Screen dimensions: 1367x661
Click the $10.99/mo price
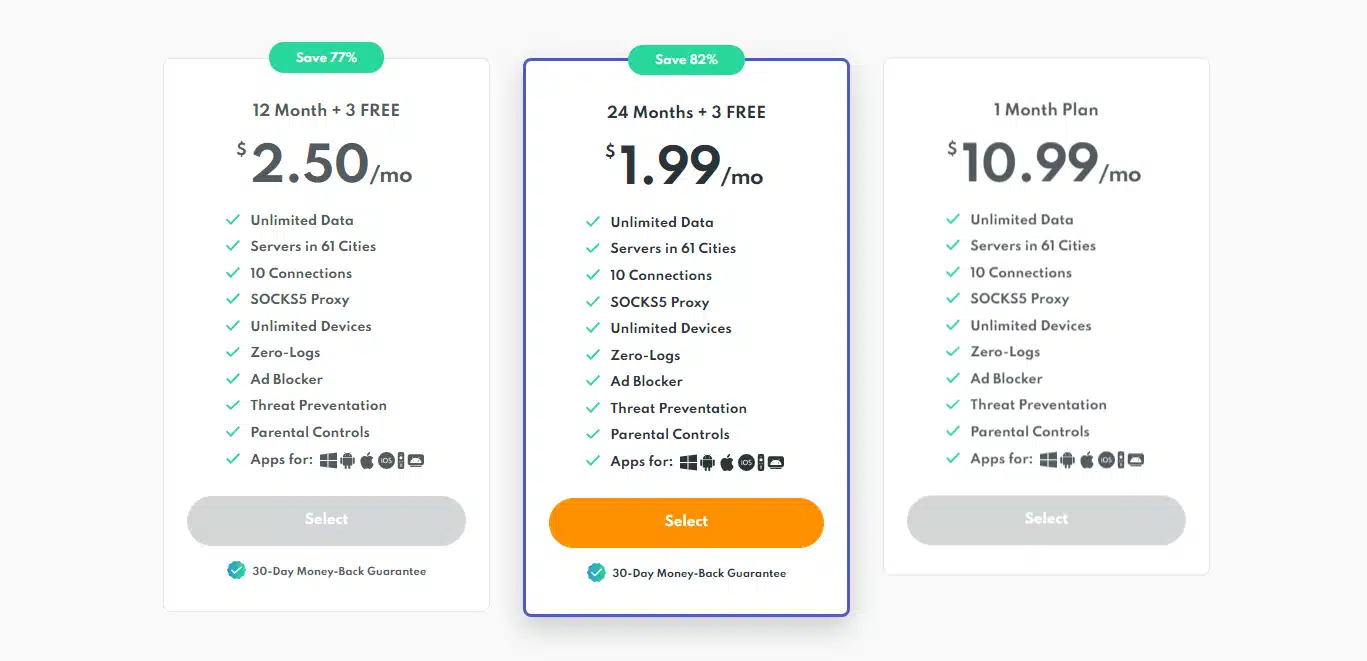click(x=1045, y=164)
